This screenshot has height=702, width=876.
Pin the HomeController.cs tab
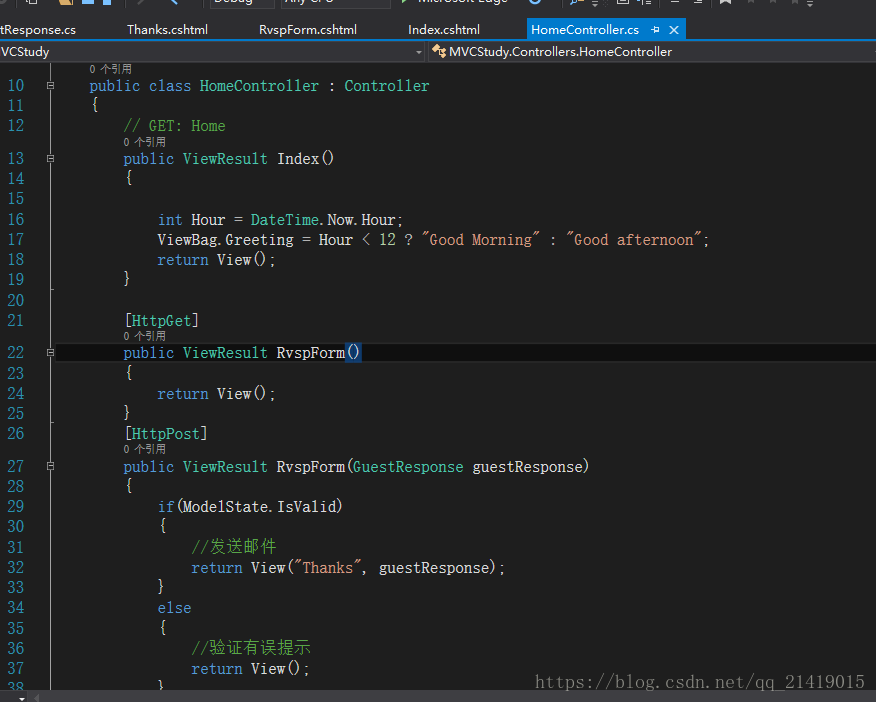(x=655, y=30)
